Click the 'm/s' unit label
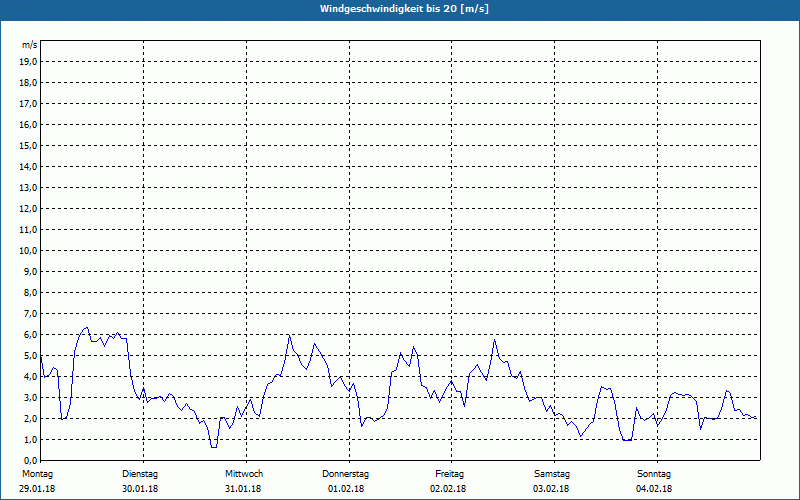The width and height of the screenshot is (800, 500). coord(29,45)
